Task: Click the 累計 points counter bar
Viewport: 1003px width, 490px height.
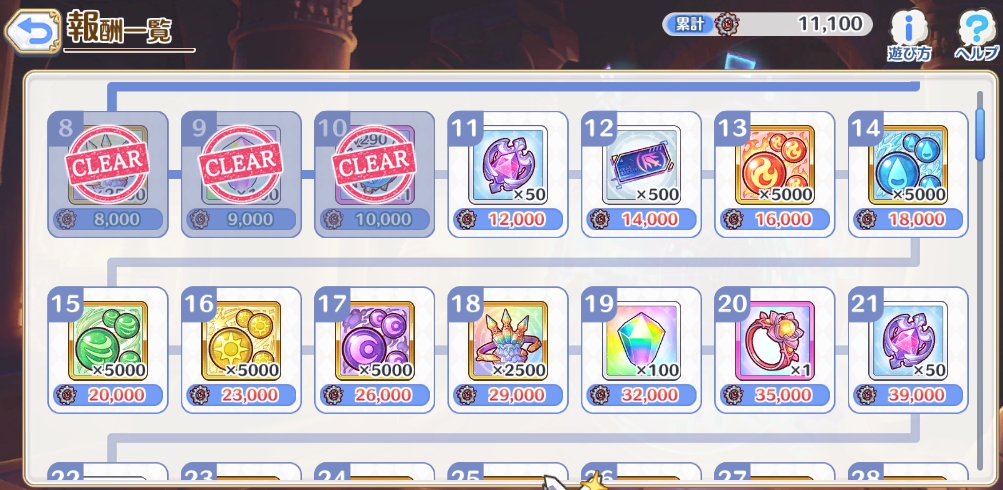Action: point(768,24)
